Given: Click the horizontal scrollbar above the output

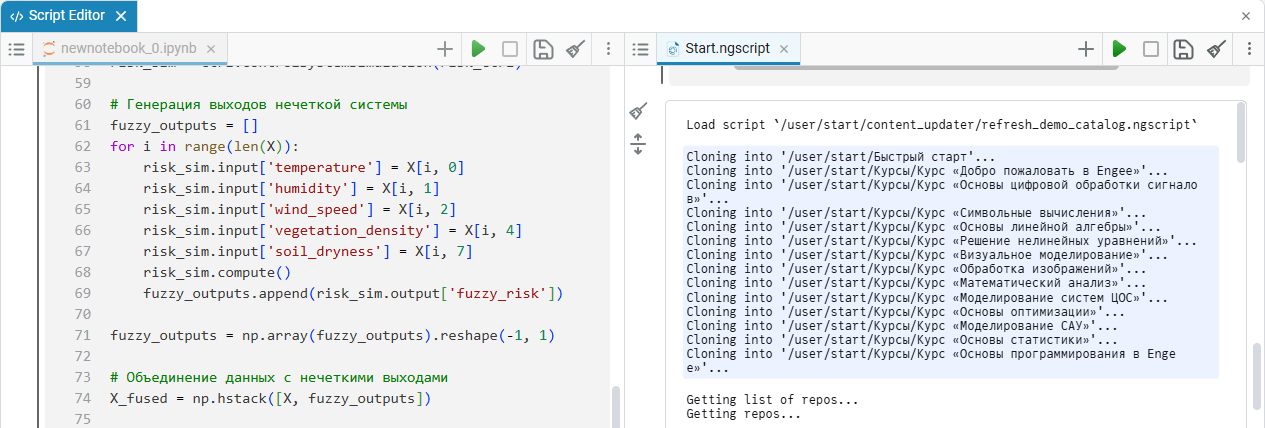Looking at the screenshot, I should click(925, 67).
